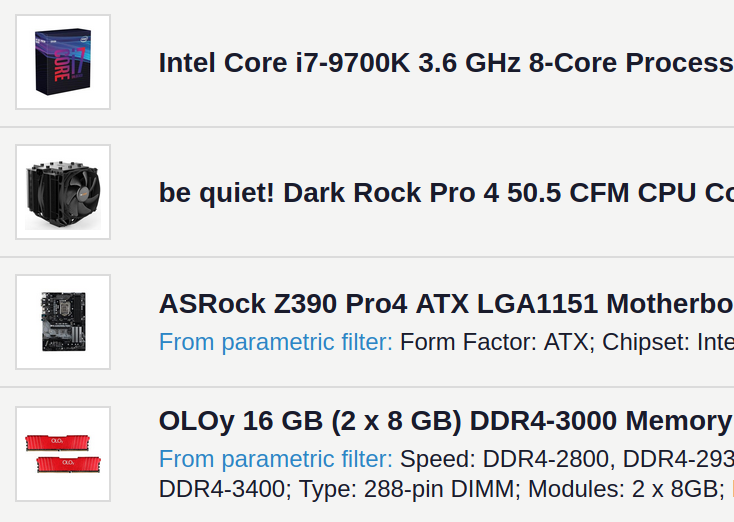
Task: Click "From parametric filter" under OLOy memory
Action: coord(276,459)
